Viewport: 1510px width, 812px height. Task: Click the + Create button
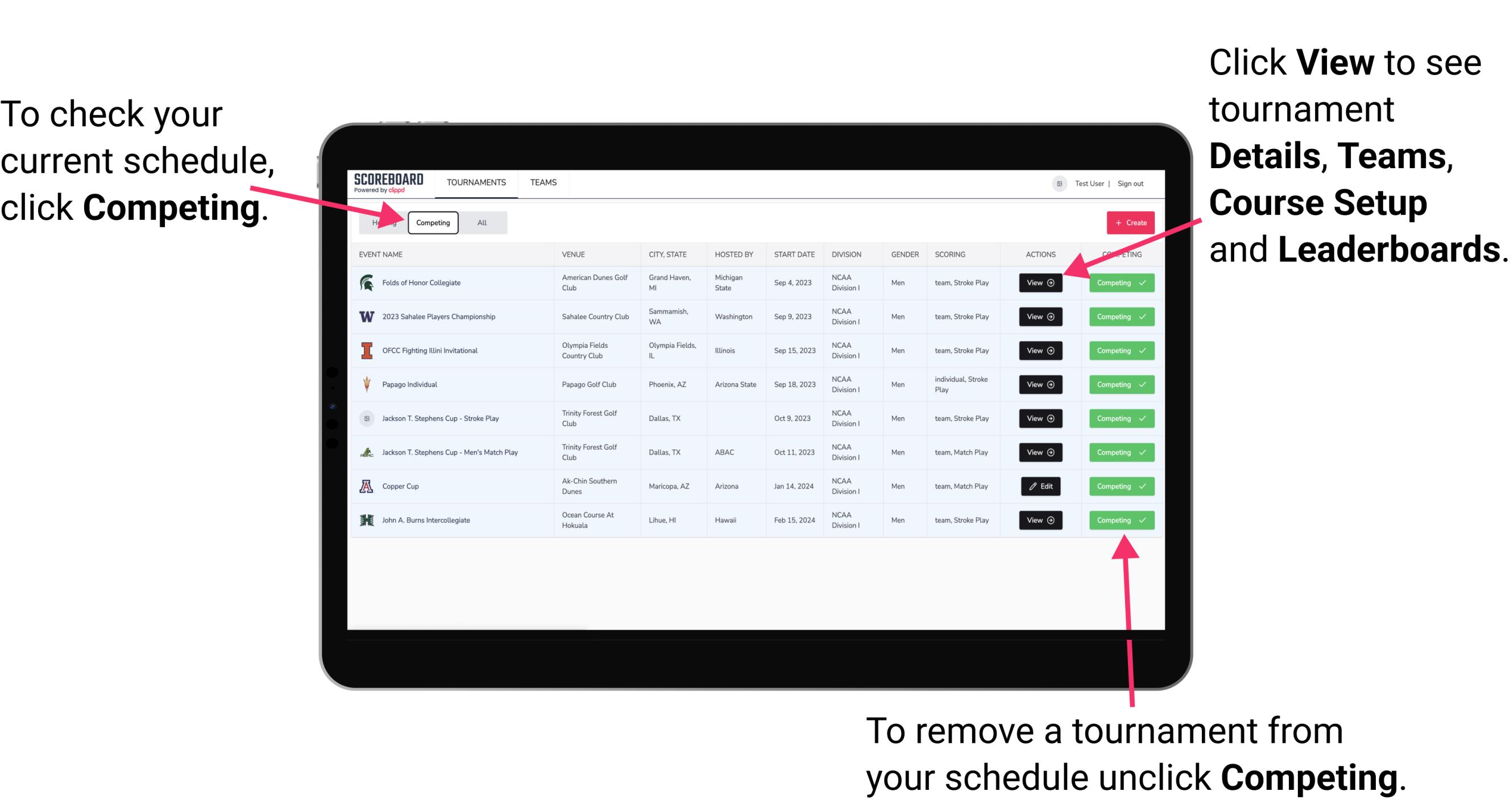tap(1128, 222)
